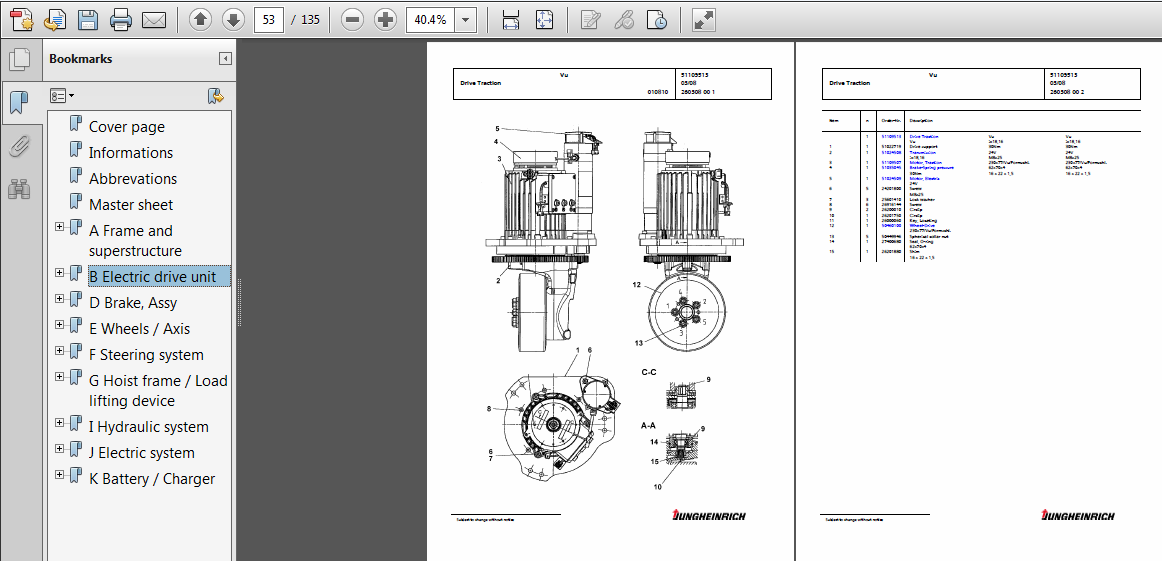
Task: Open the zoom level dropdown arrow
Action: [465, 20]
